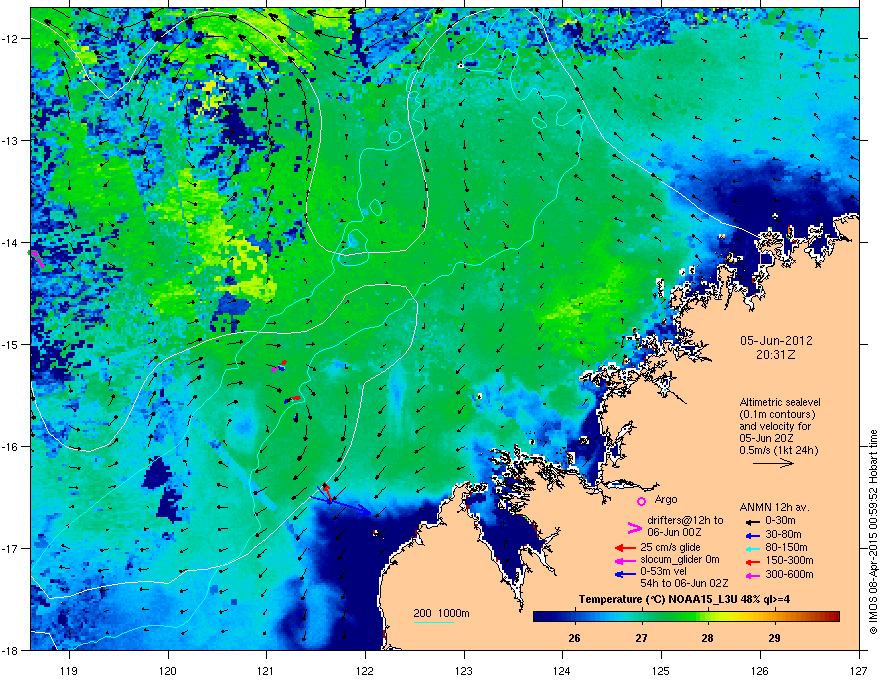Click the blue arrow beside '0-53m vel'
Screen dimensions: 880x680
[625, 574]
